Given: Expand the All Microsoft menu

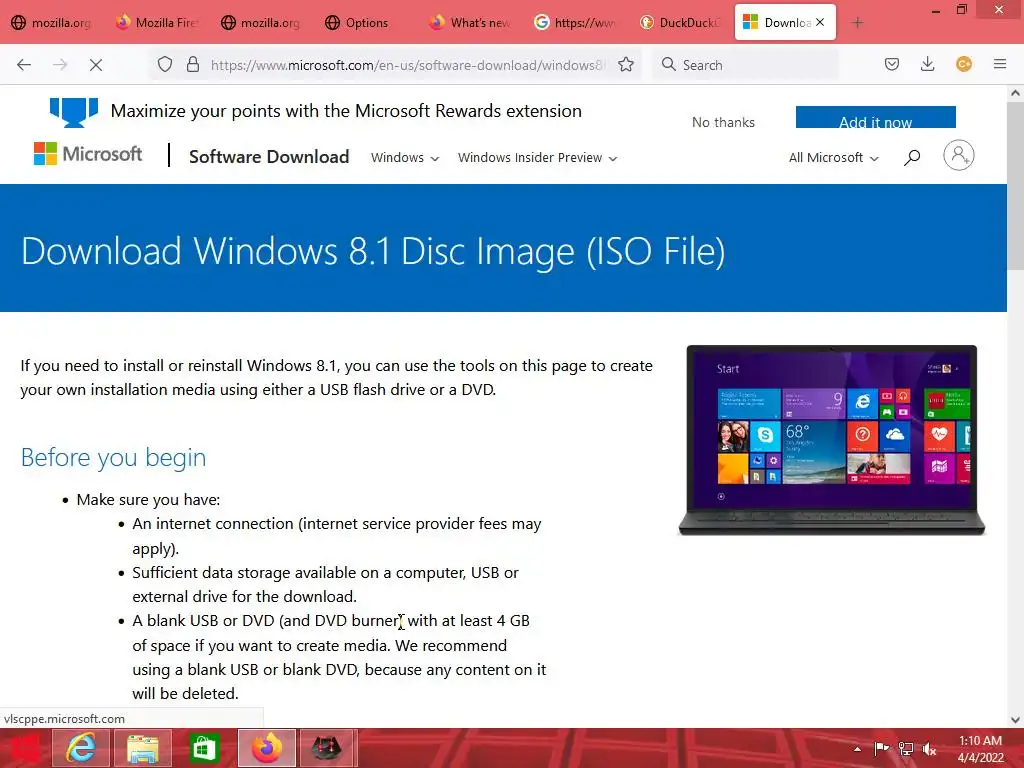Looking at the screenshot, I should pos(833,158).
